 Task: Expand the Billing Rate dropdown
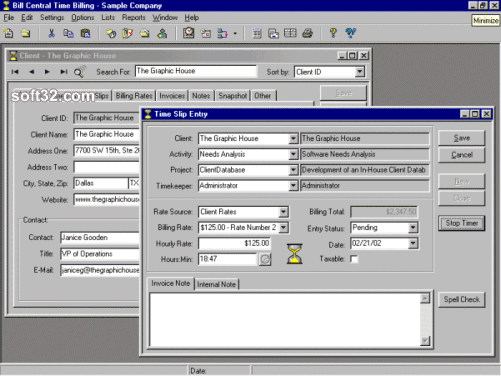point(283,228)
